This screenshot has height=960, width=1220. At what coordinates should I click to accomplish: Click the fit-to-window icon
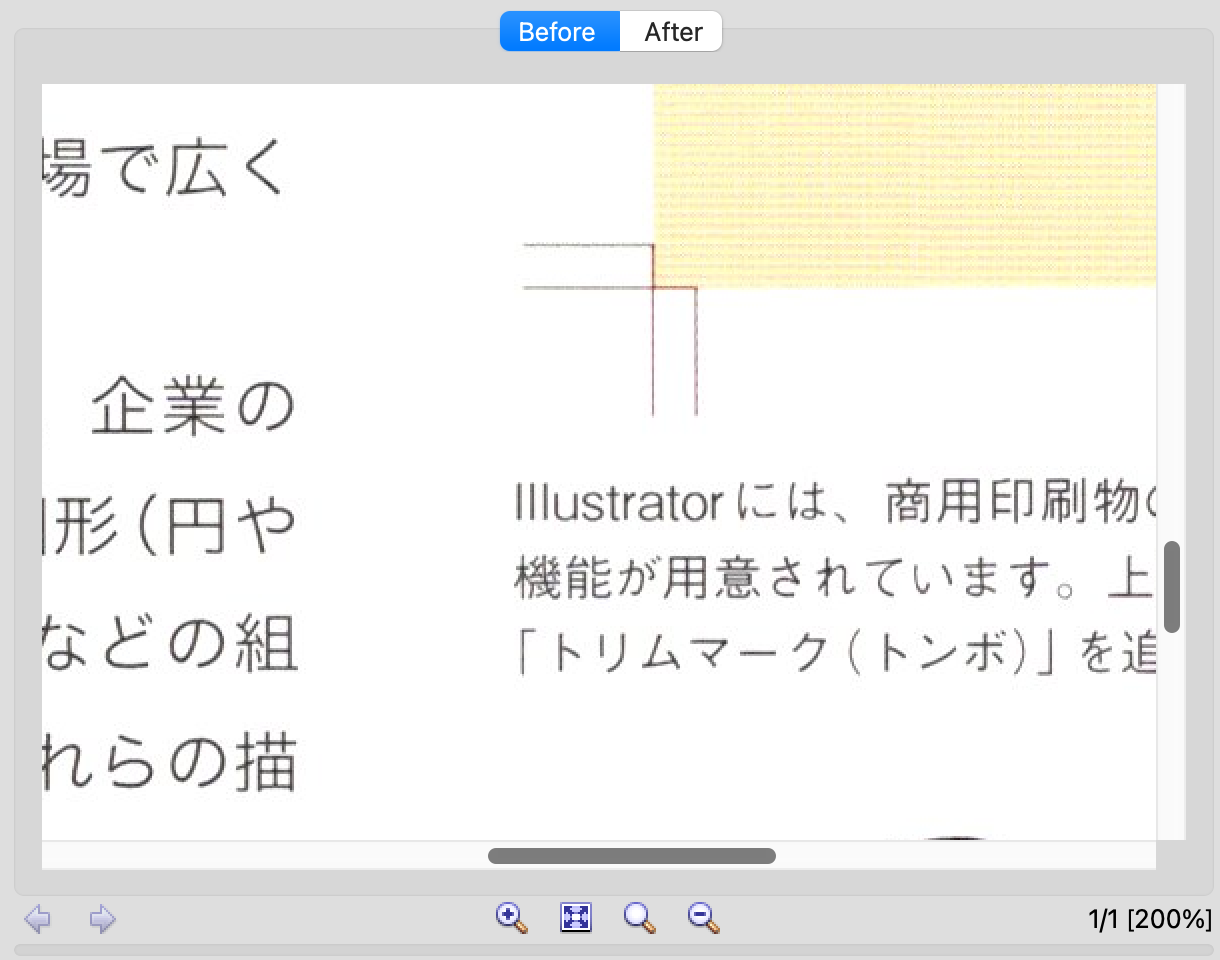pos(576,917)
